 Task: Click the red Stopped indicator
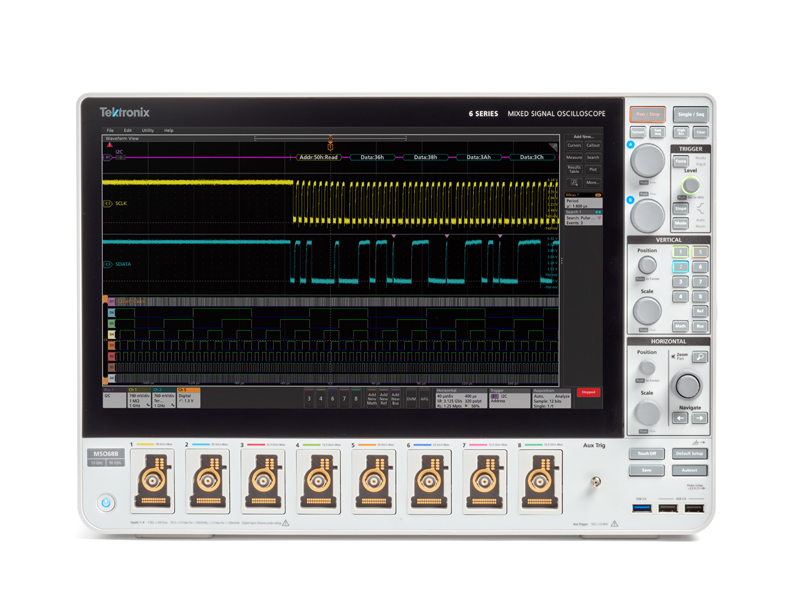(588, 392)
